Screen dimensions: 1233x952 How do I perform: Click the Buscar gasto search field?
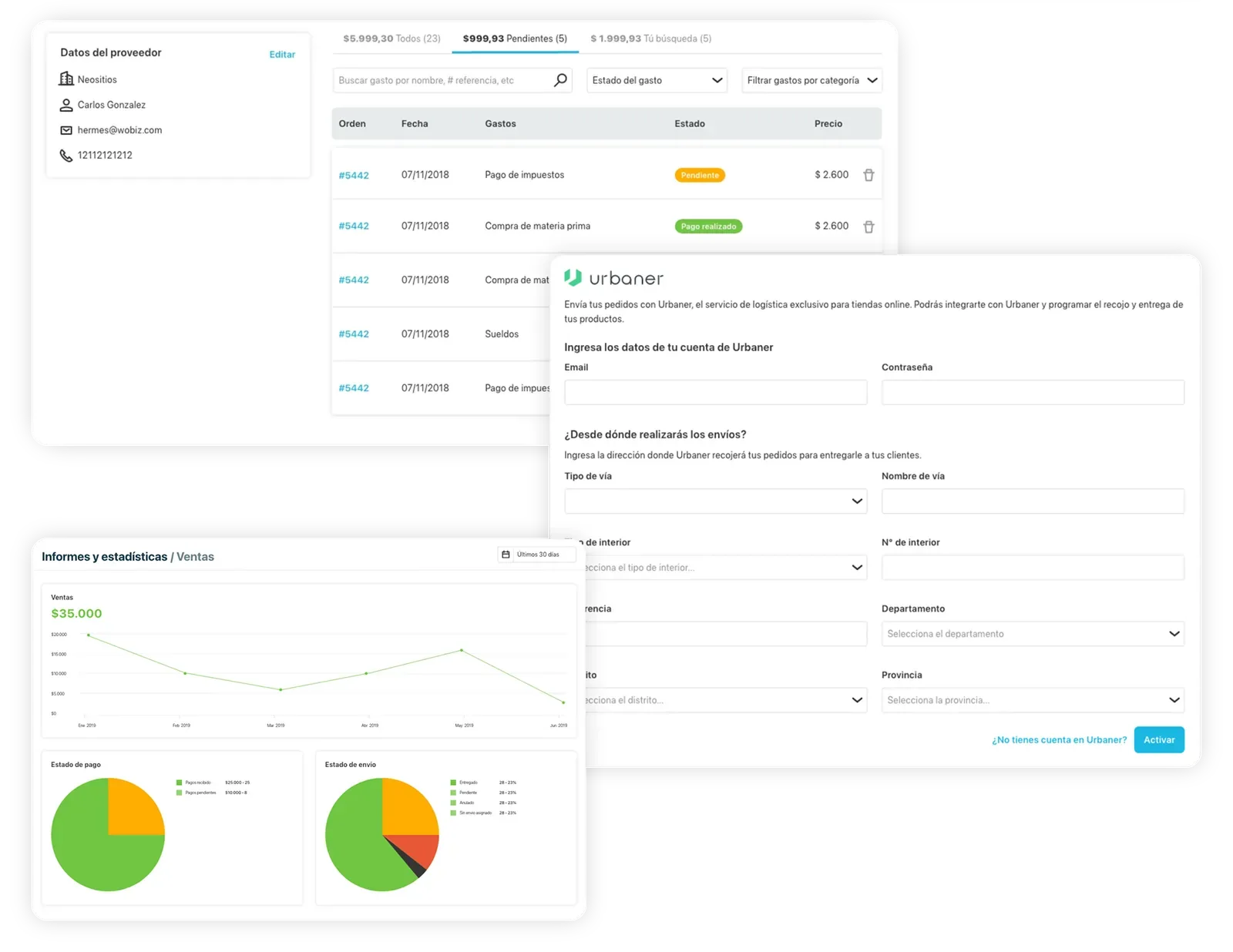[x=452, y=80]
